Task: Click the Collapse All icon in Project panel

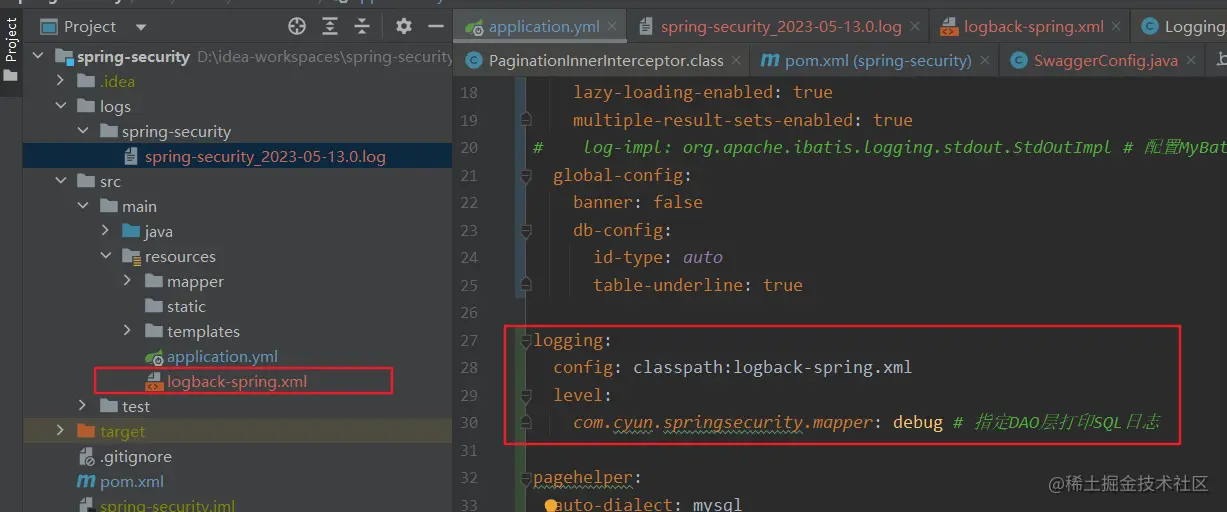Action: point(362,26)
